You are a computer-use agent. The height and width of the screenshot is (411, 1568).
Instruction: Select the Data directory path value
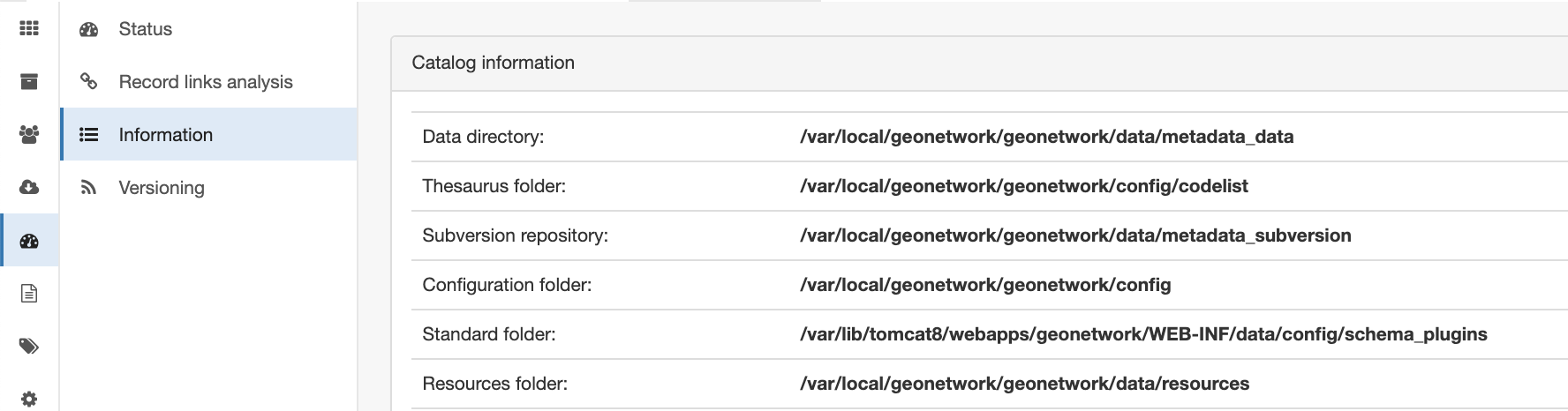coord(1046,137)
